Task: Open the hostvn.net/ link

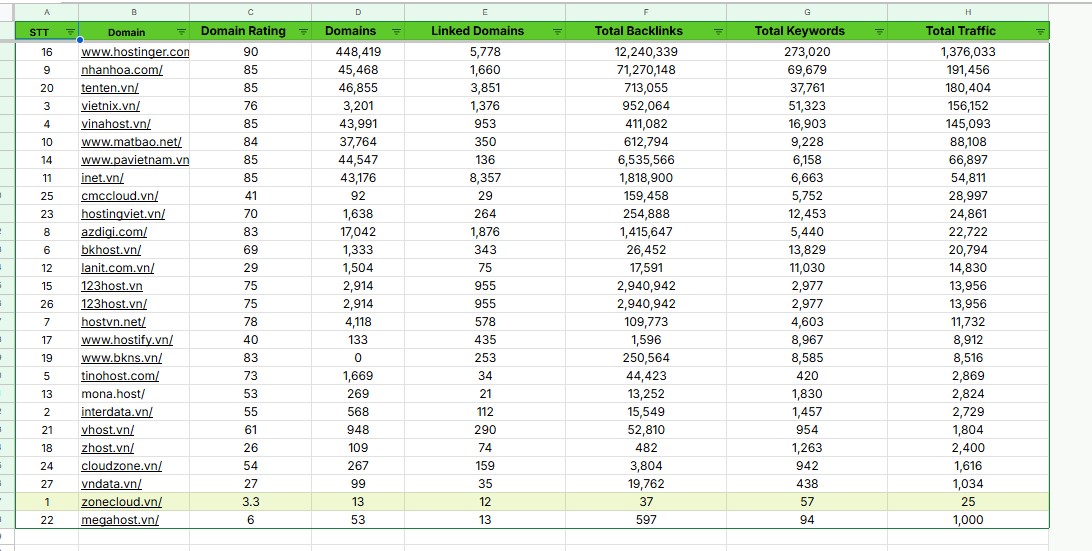Action: 114,323
